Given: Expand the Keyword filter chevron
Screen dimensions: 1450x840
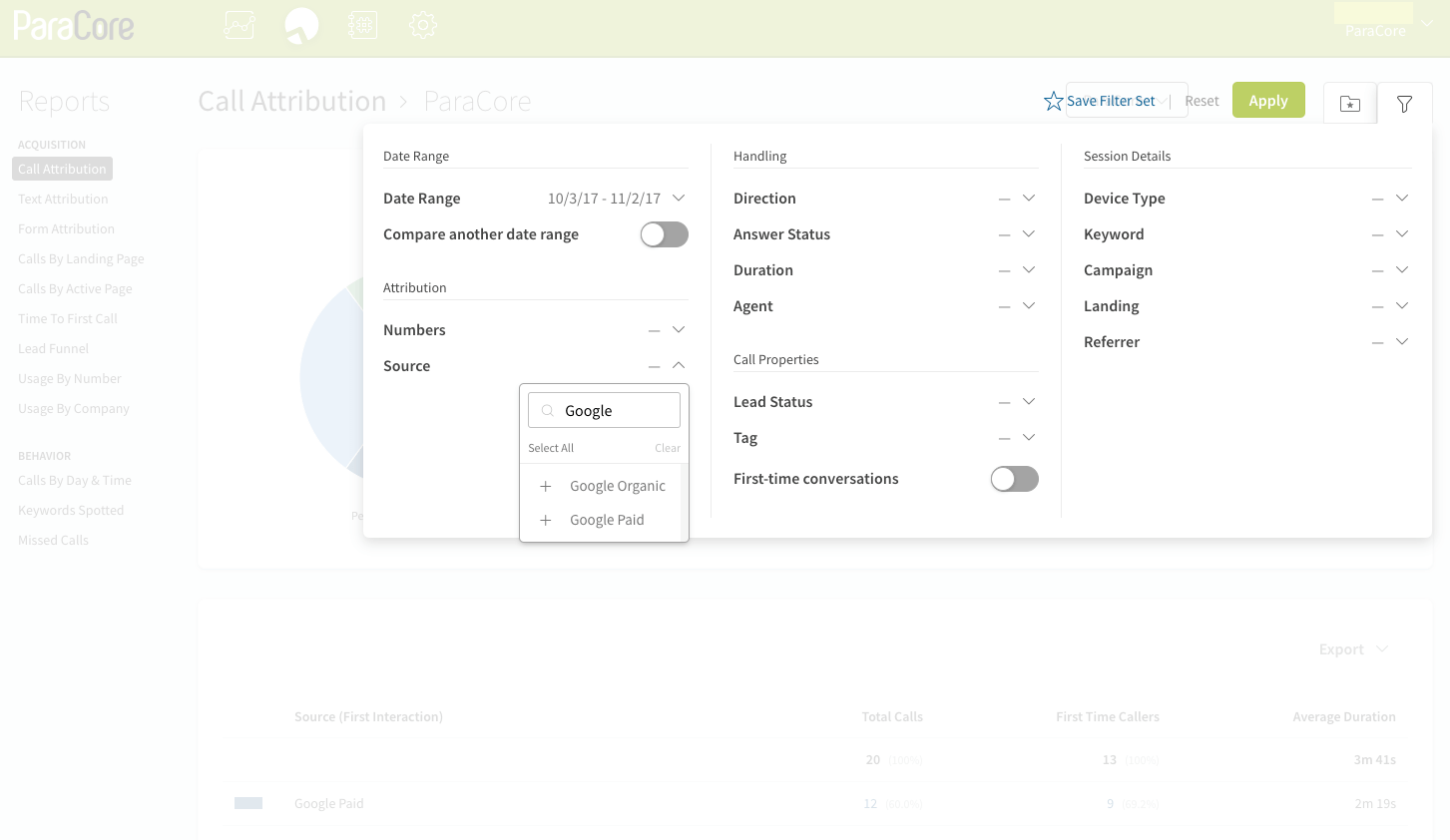Looking at the screenshot, I should click(x=1402, y=233).
